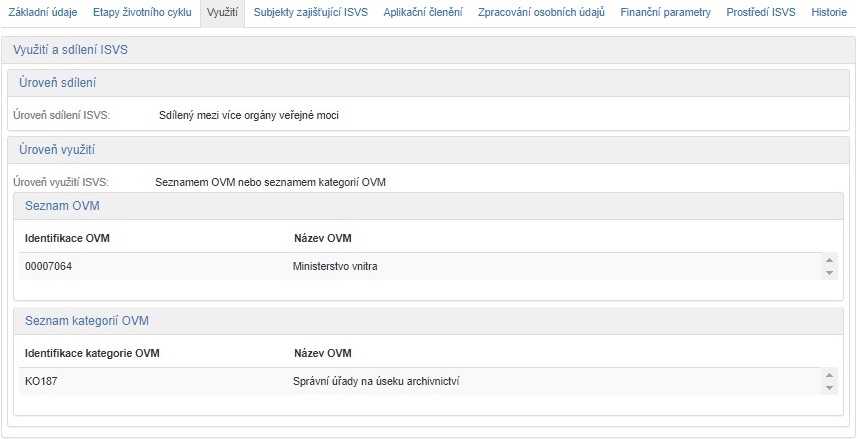
Task: Open the Aplikační členění tab
Action: pyautogui.click(x=423, y=13)
